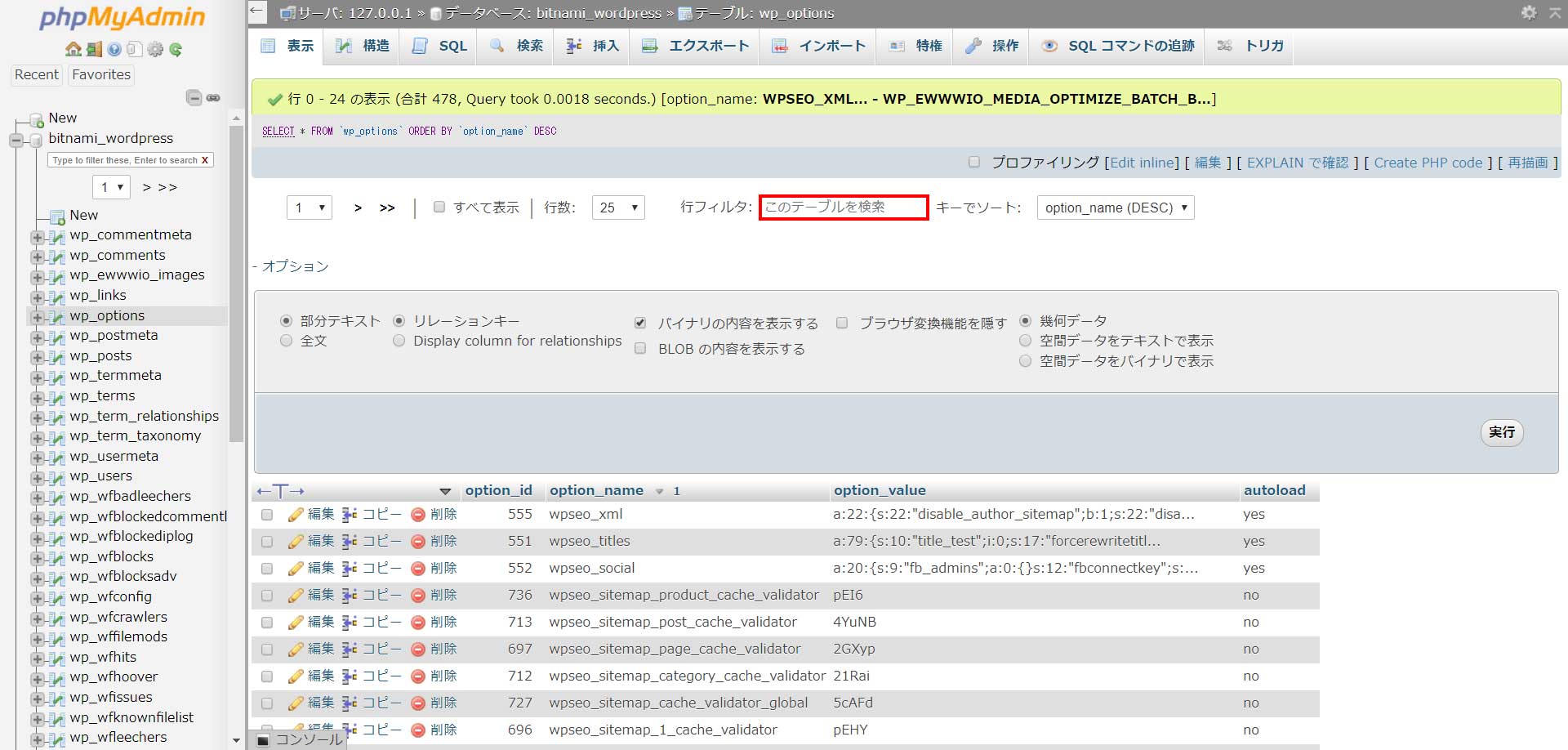Switch to the 操作 (Operations) tab
This screenshot has width=1568, height=750.
(991, 46)
